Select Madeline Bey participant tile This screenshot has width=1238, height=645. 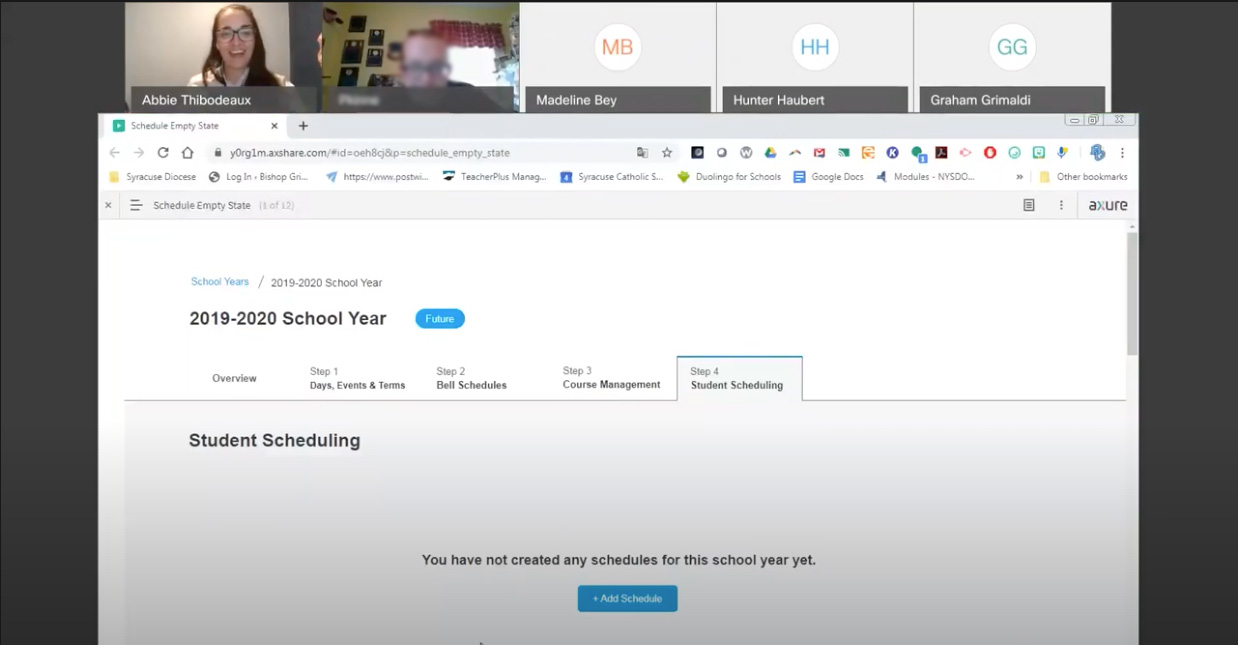(x=617, y=56)
